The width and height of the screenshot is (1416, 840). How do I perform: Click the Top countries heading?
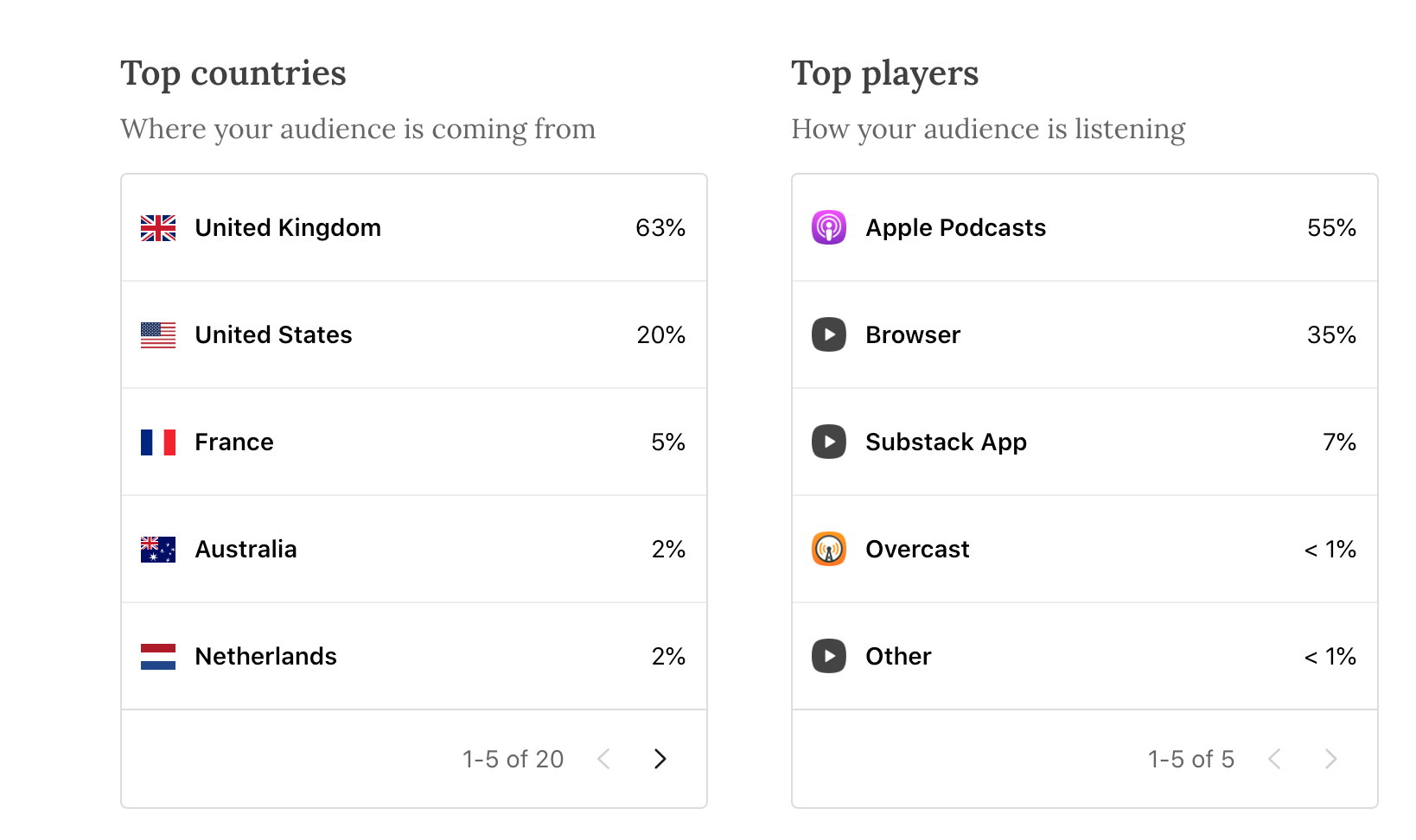233,73
